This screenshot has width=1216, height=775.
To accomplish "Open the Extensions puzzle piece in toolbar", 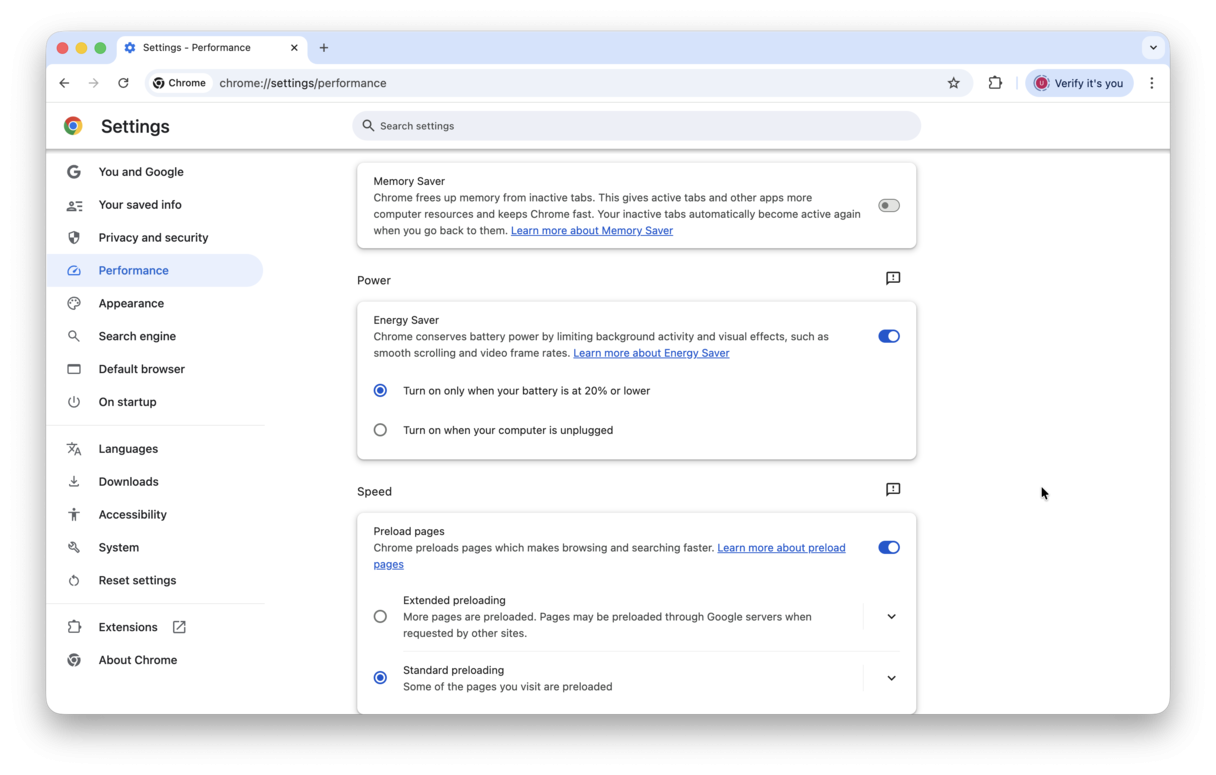I will [x=995, y=83].
